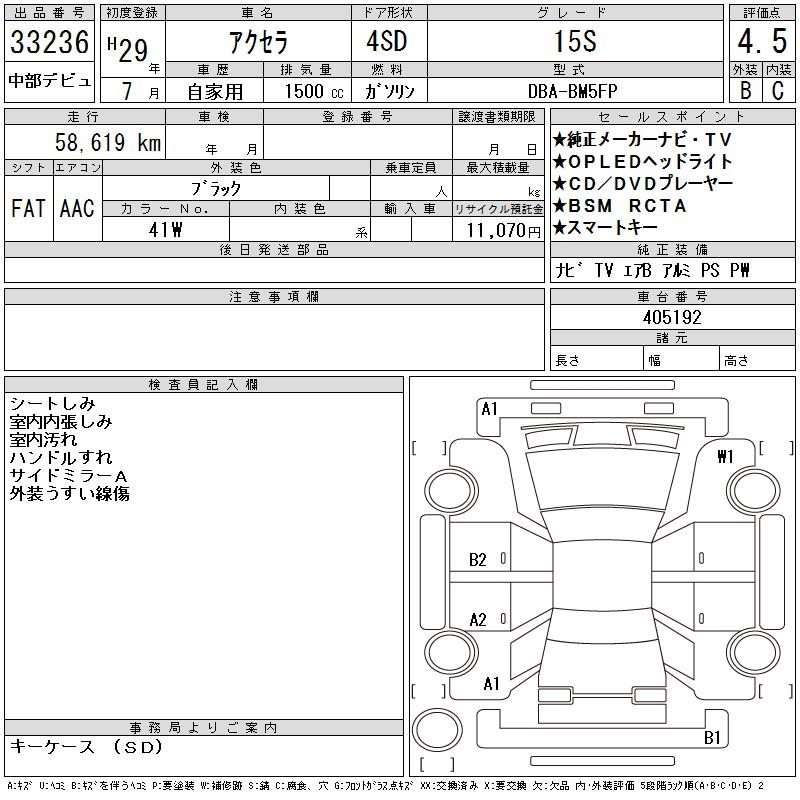Select inspector note サイドミラーA
The width and height of the screenshot is (800, 800).
pyautogui.click(x=68, y=476)
